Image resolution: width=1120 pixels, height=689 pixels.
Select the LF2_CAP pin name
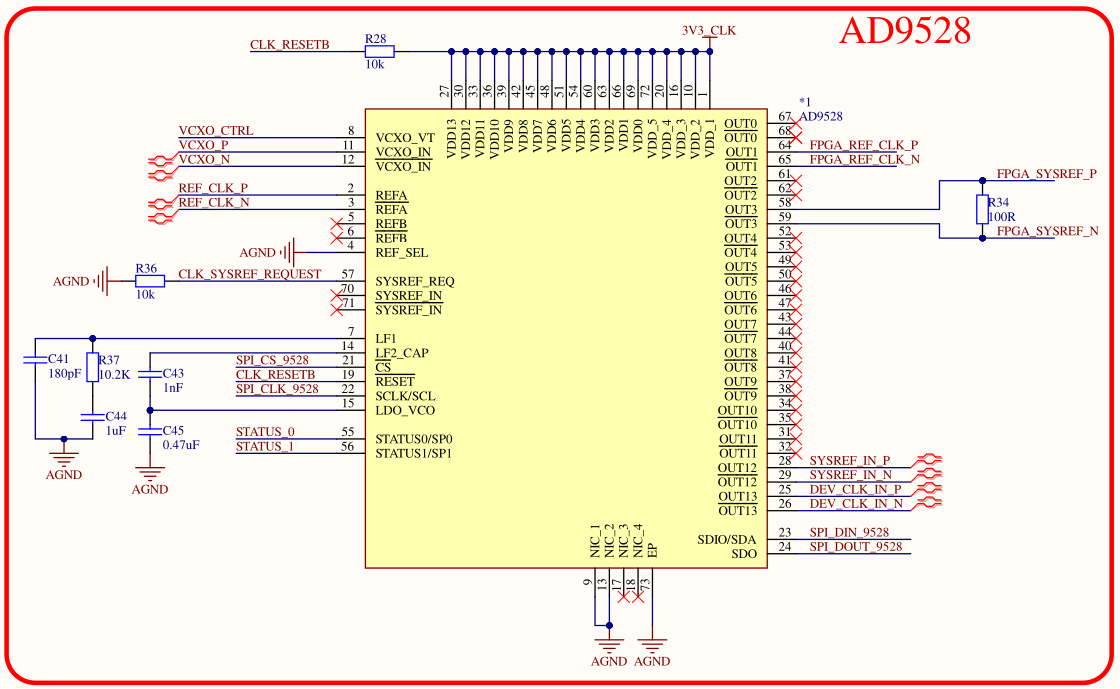401,353
